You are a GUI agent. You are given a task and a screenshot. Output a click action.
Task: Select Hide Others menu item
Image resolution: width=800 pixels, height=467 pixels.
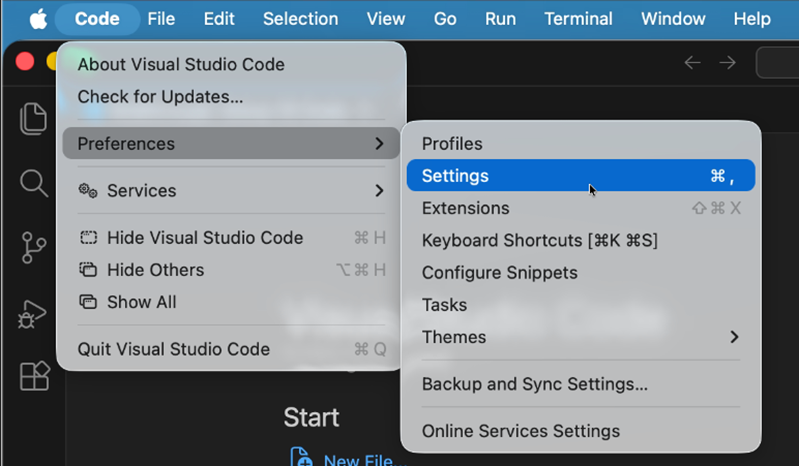(155, 270)
